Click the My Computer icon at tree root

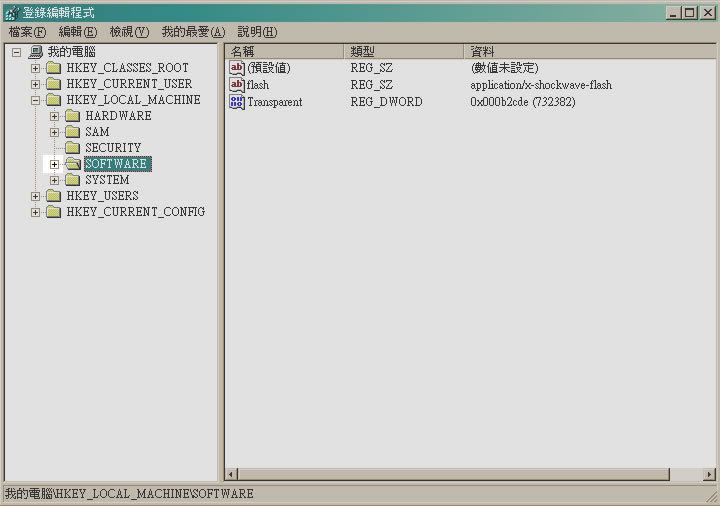35,52
